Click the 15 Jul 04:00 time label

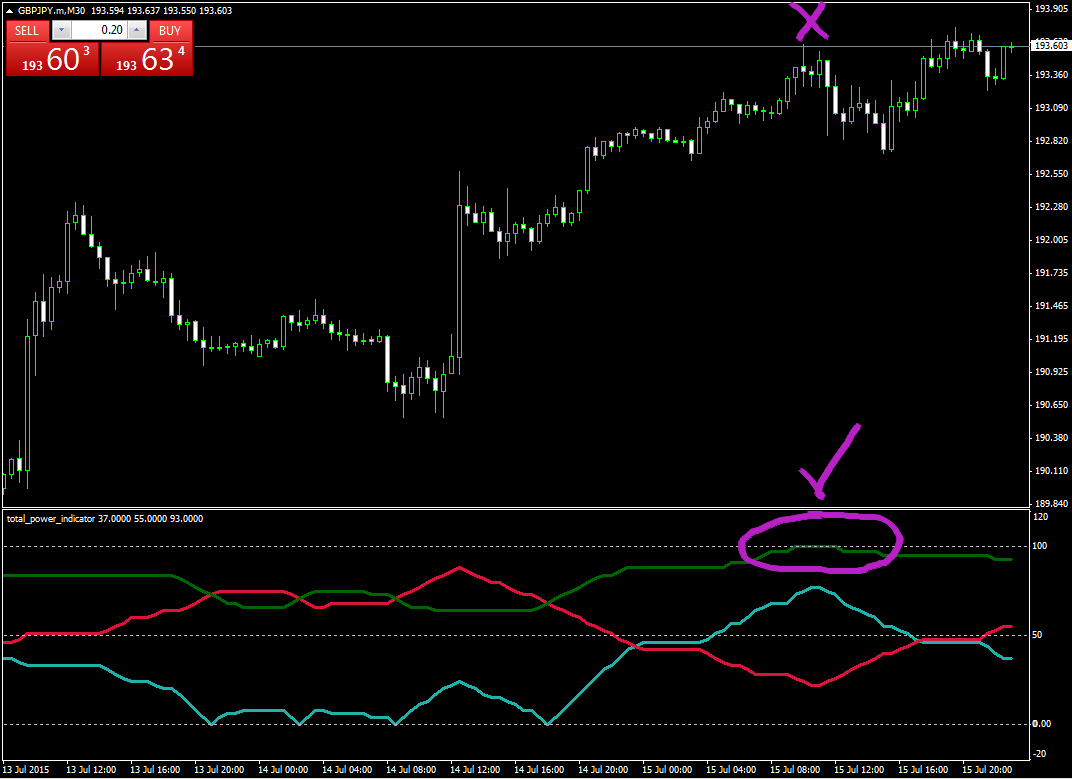click(x=732, y=770)
